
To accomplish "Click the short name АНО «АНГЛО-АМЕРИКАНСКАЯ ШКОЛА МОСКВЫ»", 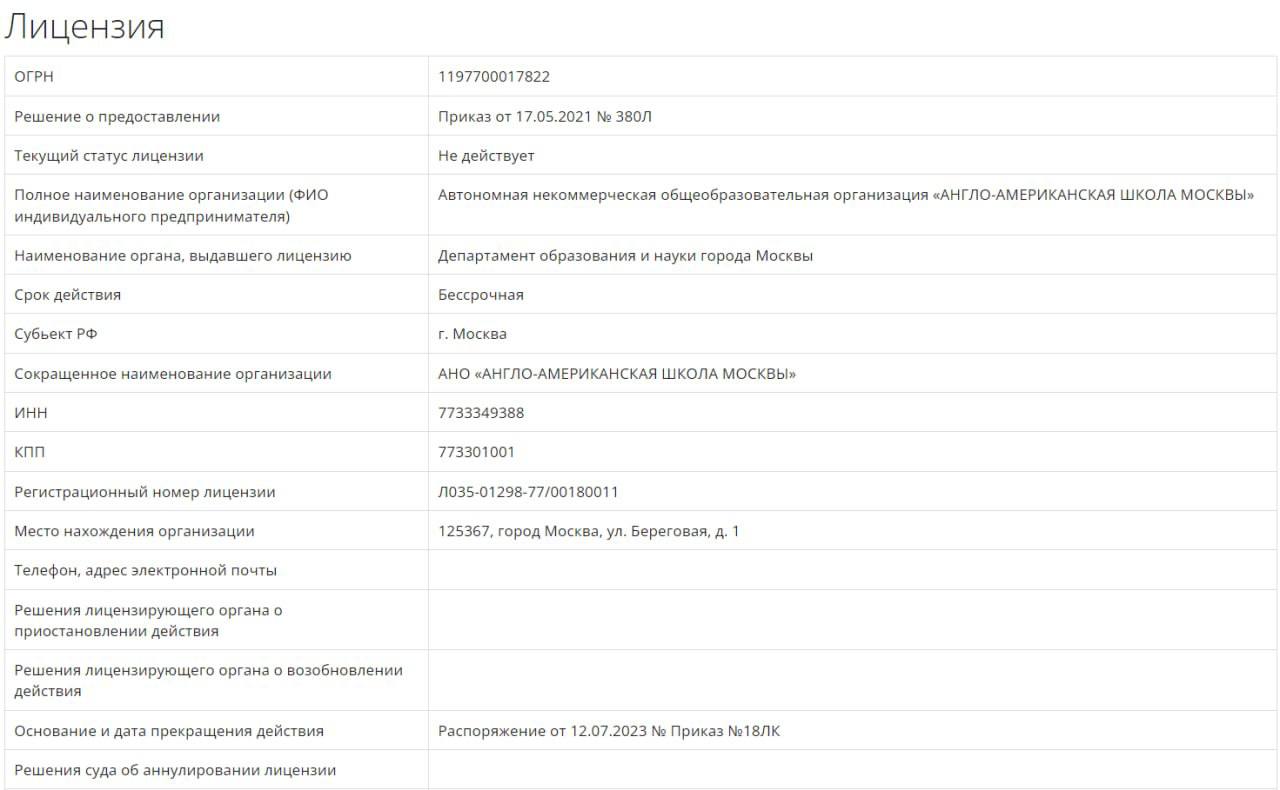I will click(617, 374).
